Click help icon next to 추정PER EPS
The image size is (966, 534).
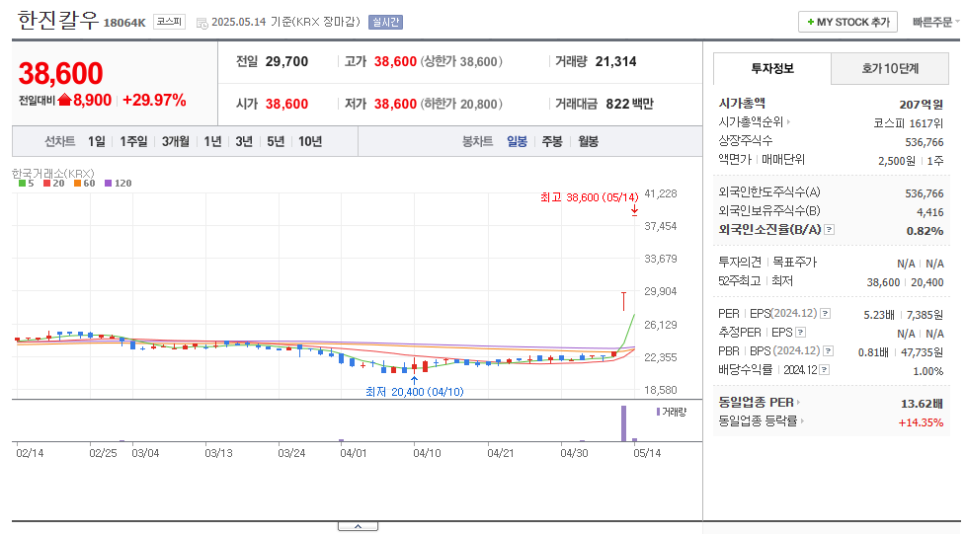tap(800, 333)
